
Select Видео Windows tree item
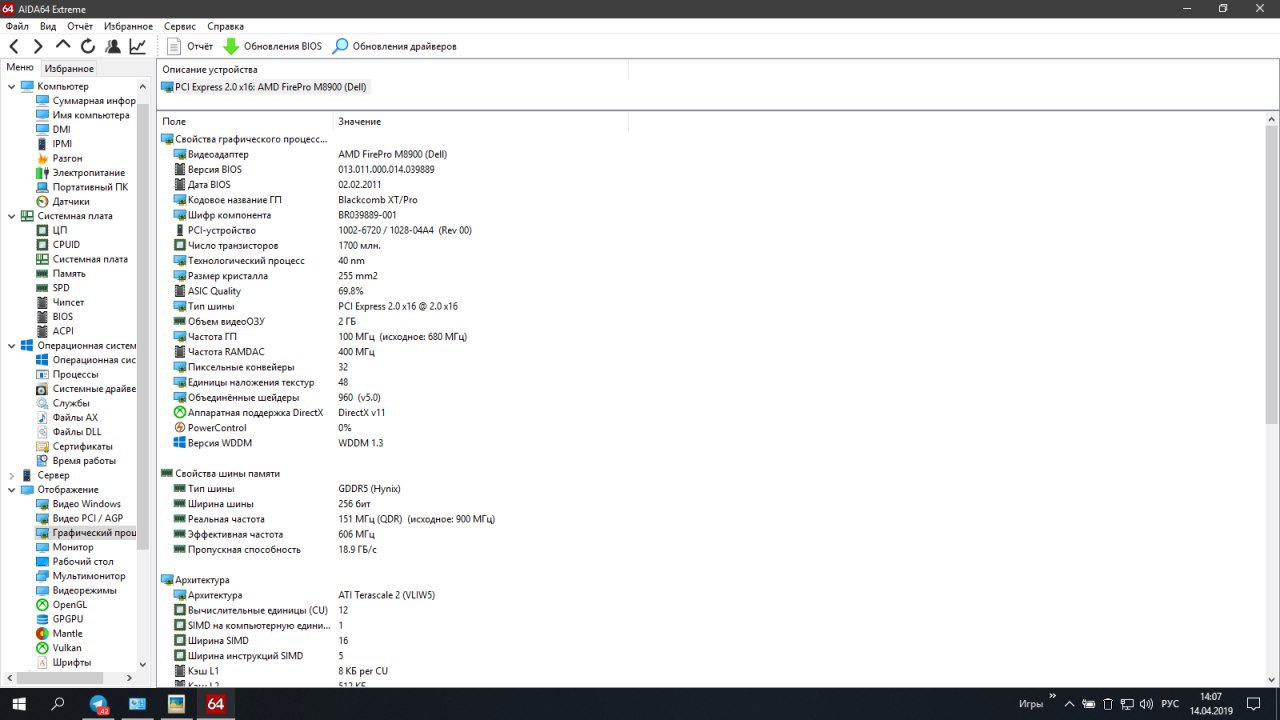(79, 504)
